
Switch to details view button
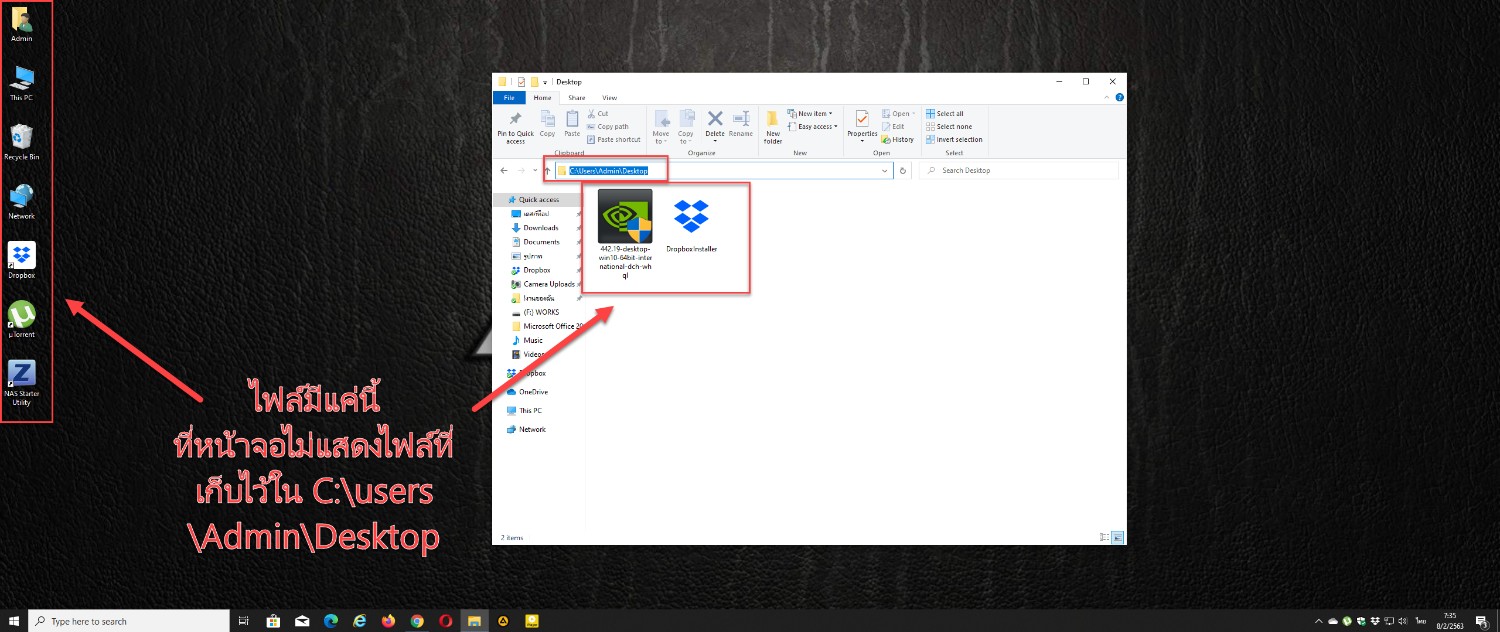pyautogui.click(x=1104, y=538)
